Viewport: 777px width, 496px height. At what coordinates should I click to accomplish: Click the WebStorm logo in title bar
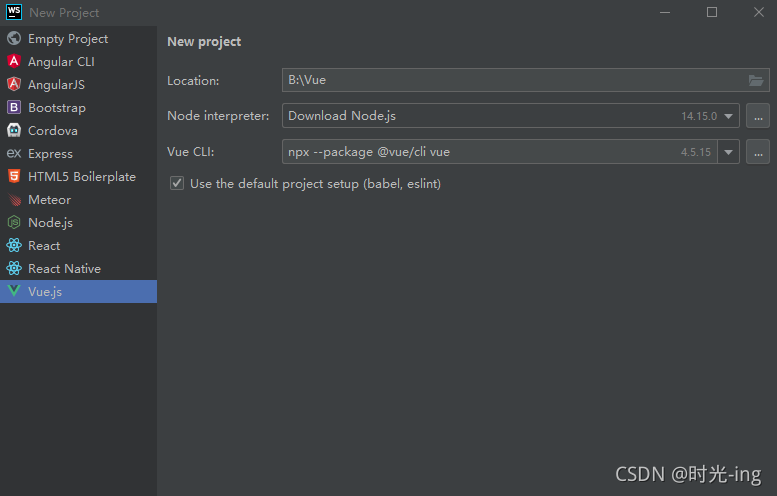pyautogui.click(x=14, y=12)
